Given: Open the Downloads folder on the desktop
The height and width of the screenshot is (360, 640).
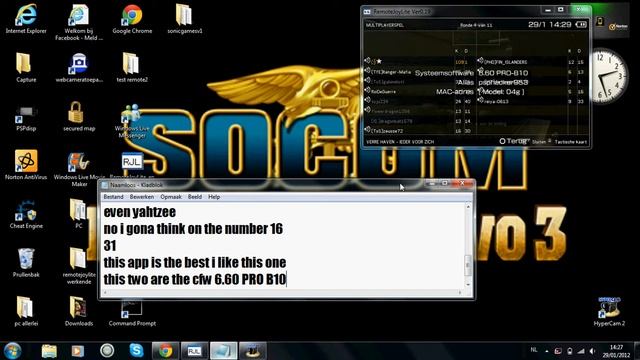Looking at the screenshot, I should coord(78,311).
